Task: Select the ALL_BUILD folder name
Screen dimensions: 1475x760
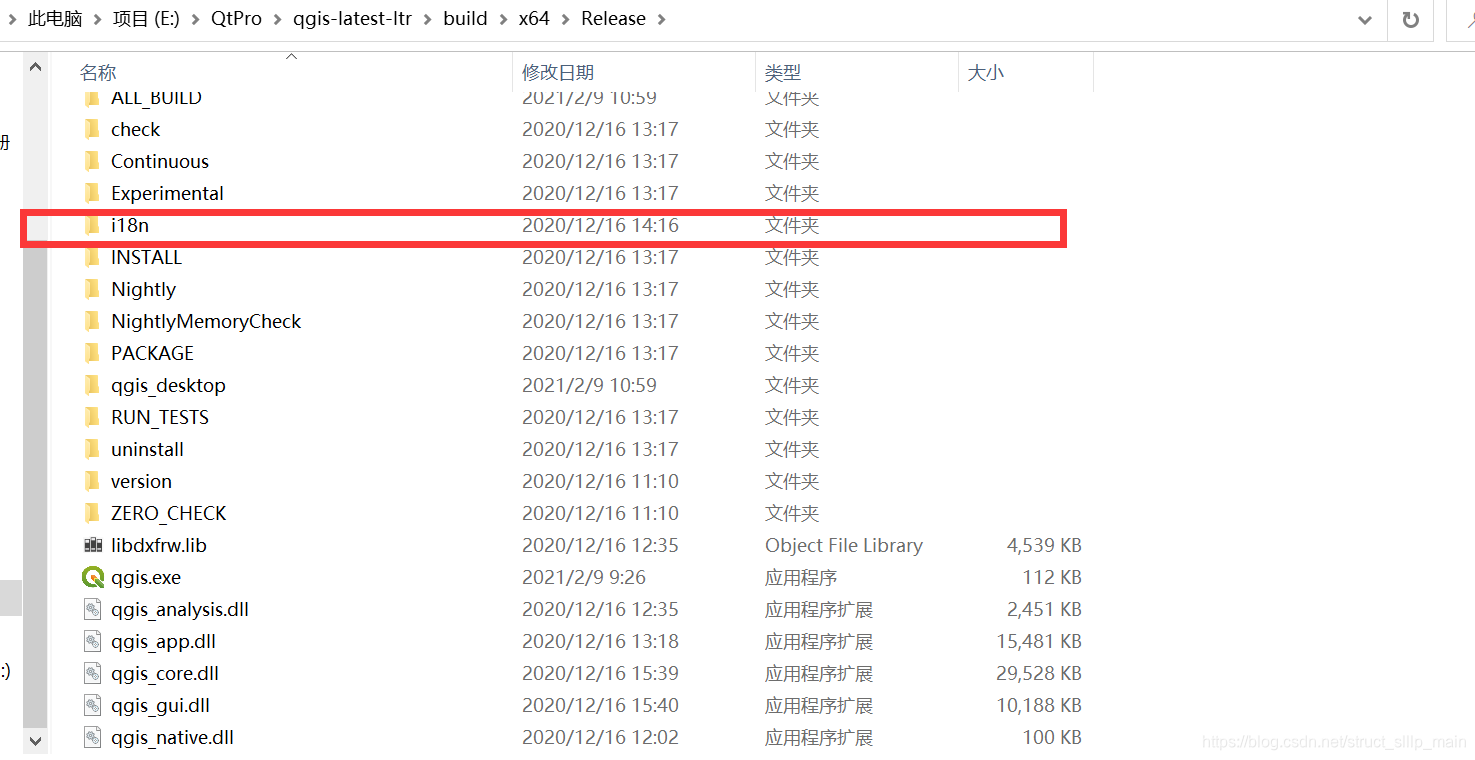Action: 156,98
